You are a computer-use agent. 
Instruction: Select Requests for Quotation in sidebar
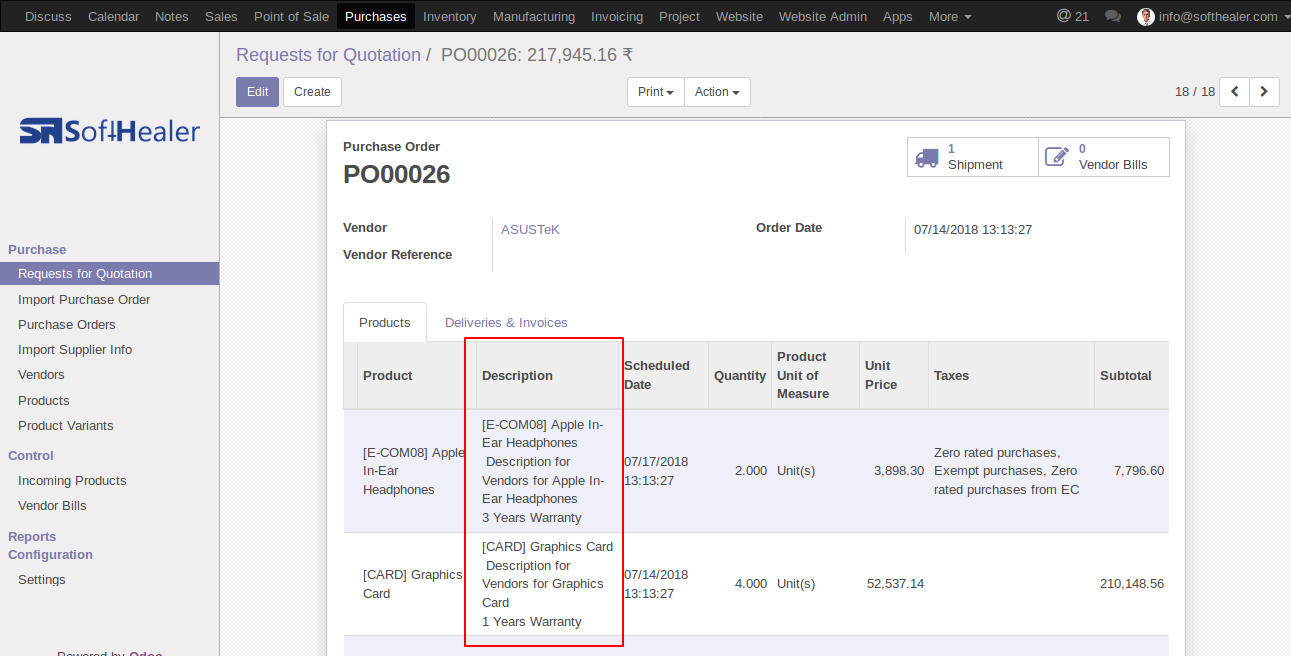(x=109, y=274)
